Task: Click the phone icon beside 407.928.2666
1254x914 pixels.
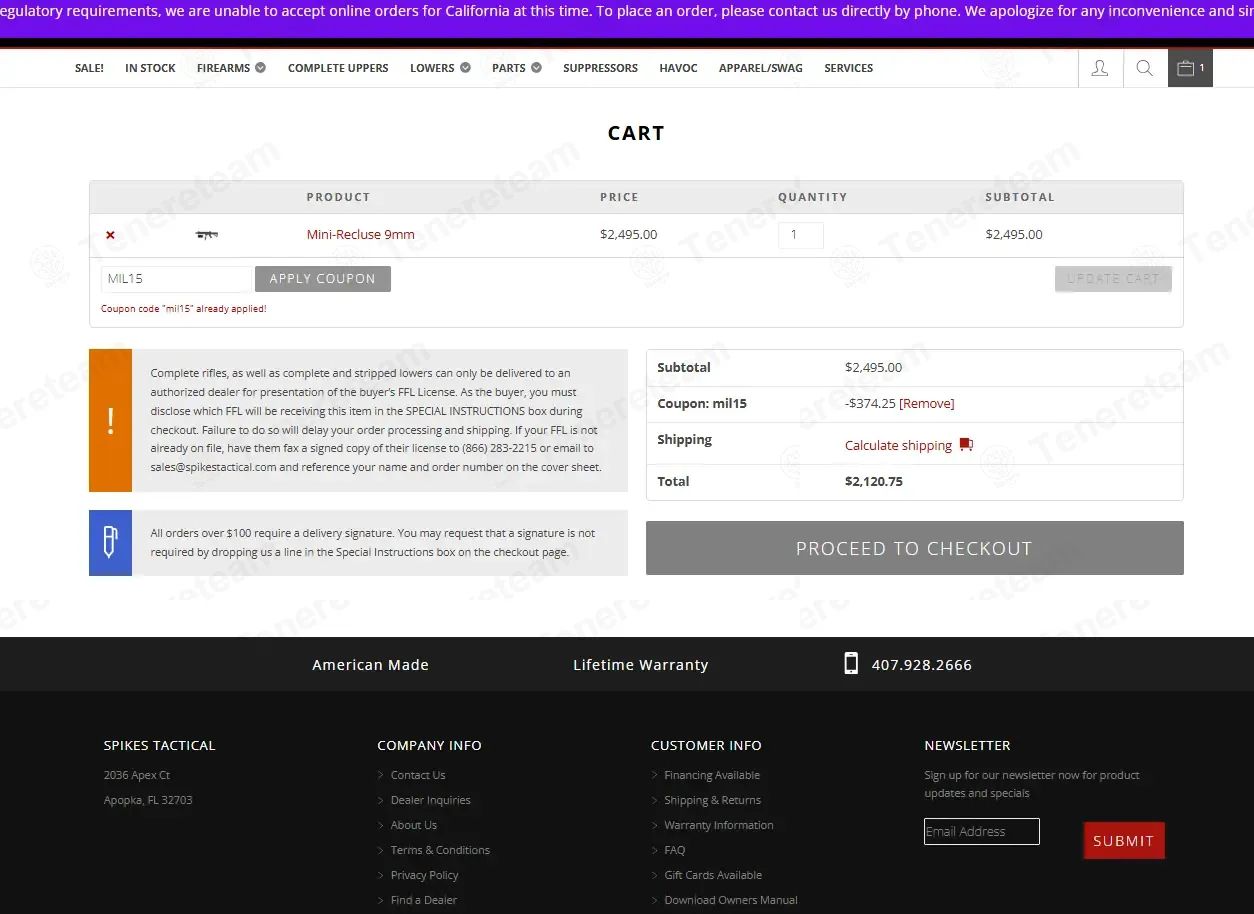Action: click(851, 664)
